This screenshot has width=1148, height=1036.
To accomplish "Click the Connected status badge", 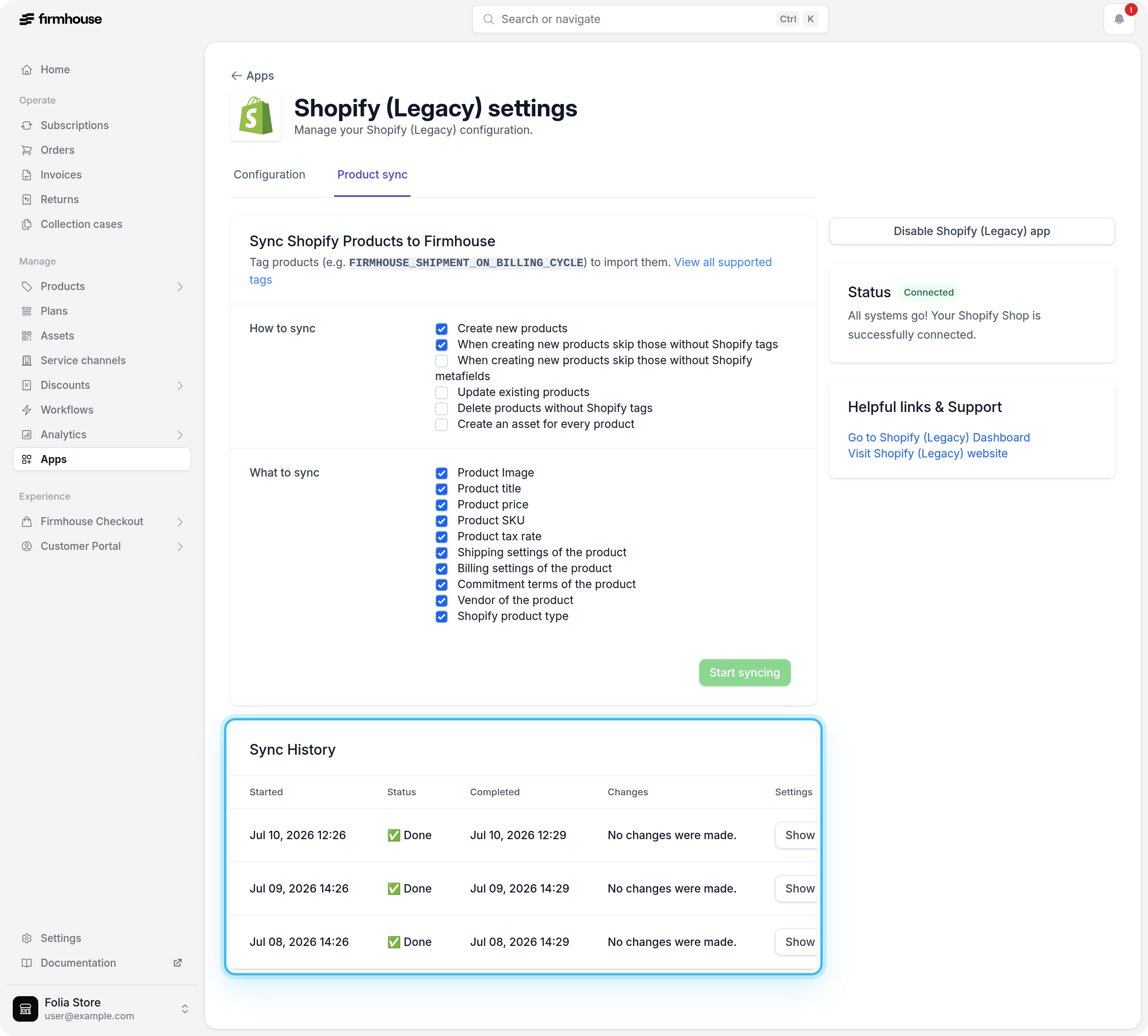I will [928, 292].
